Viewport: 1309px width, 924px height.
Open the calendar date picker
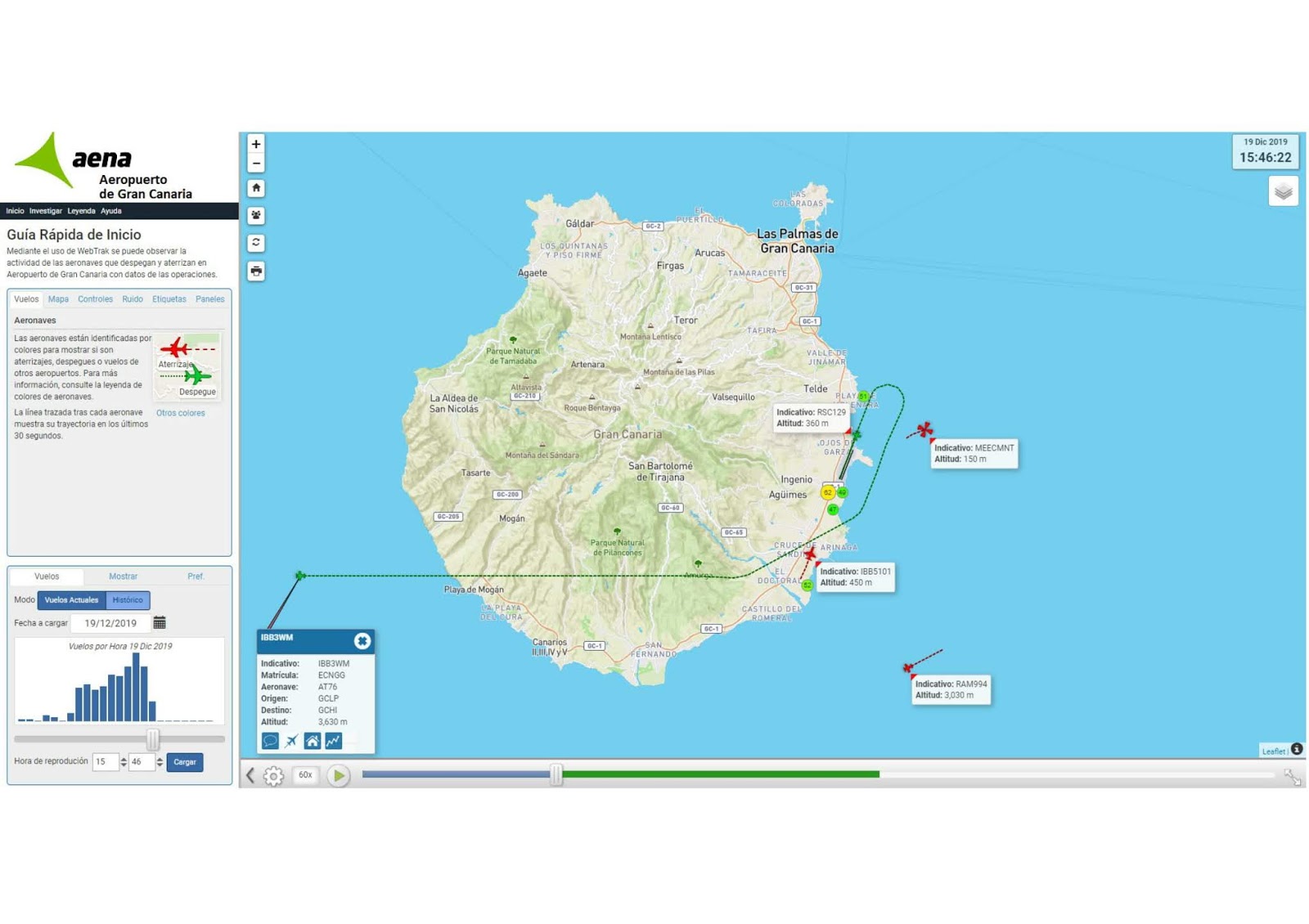point(160,623)
